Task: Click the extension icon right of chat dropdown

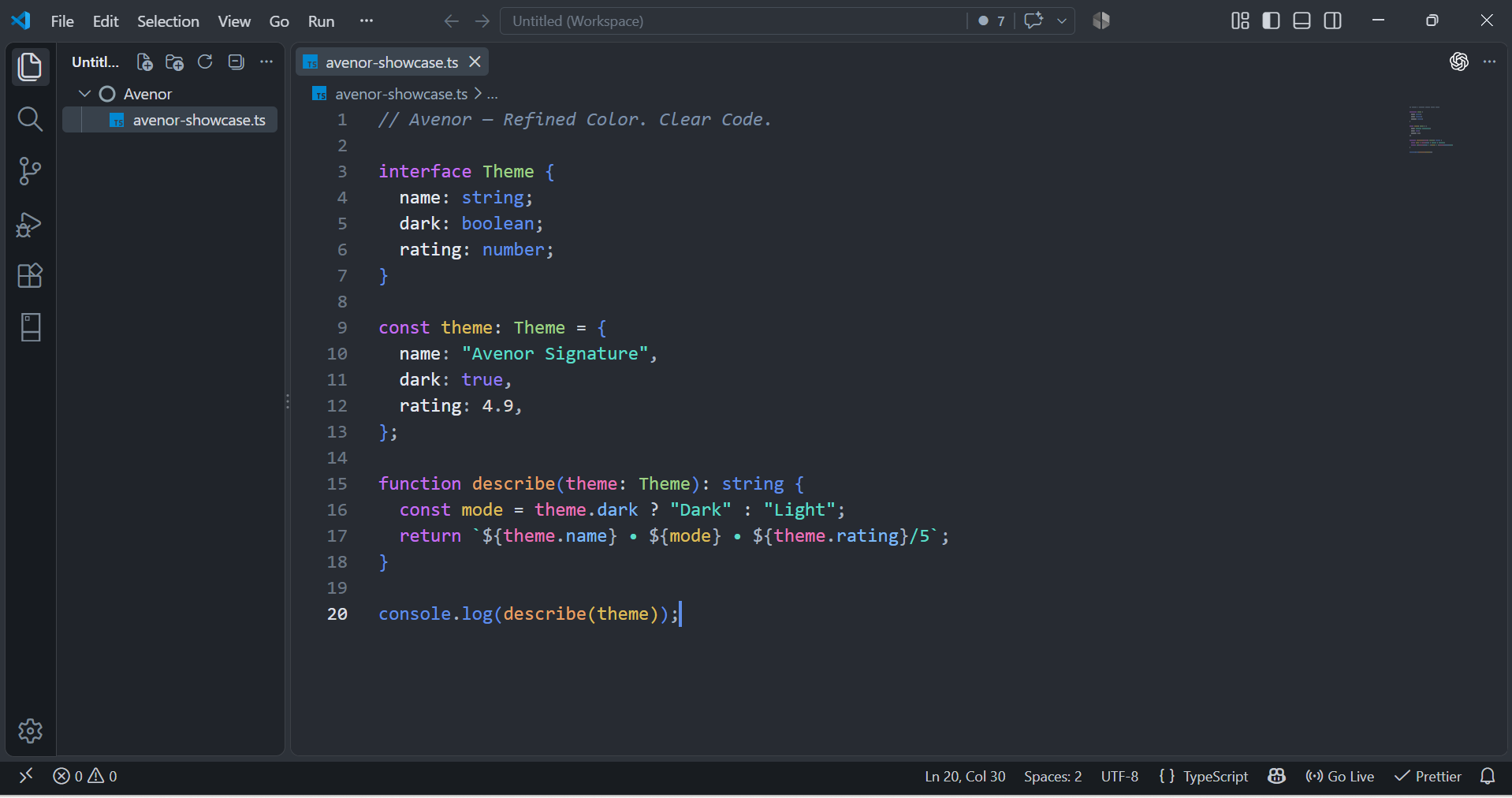Action: click(x=1101, y=21)
